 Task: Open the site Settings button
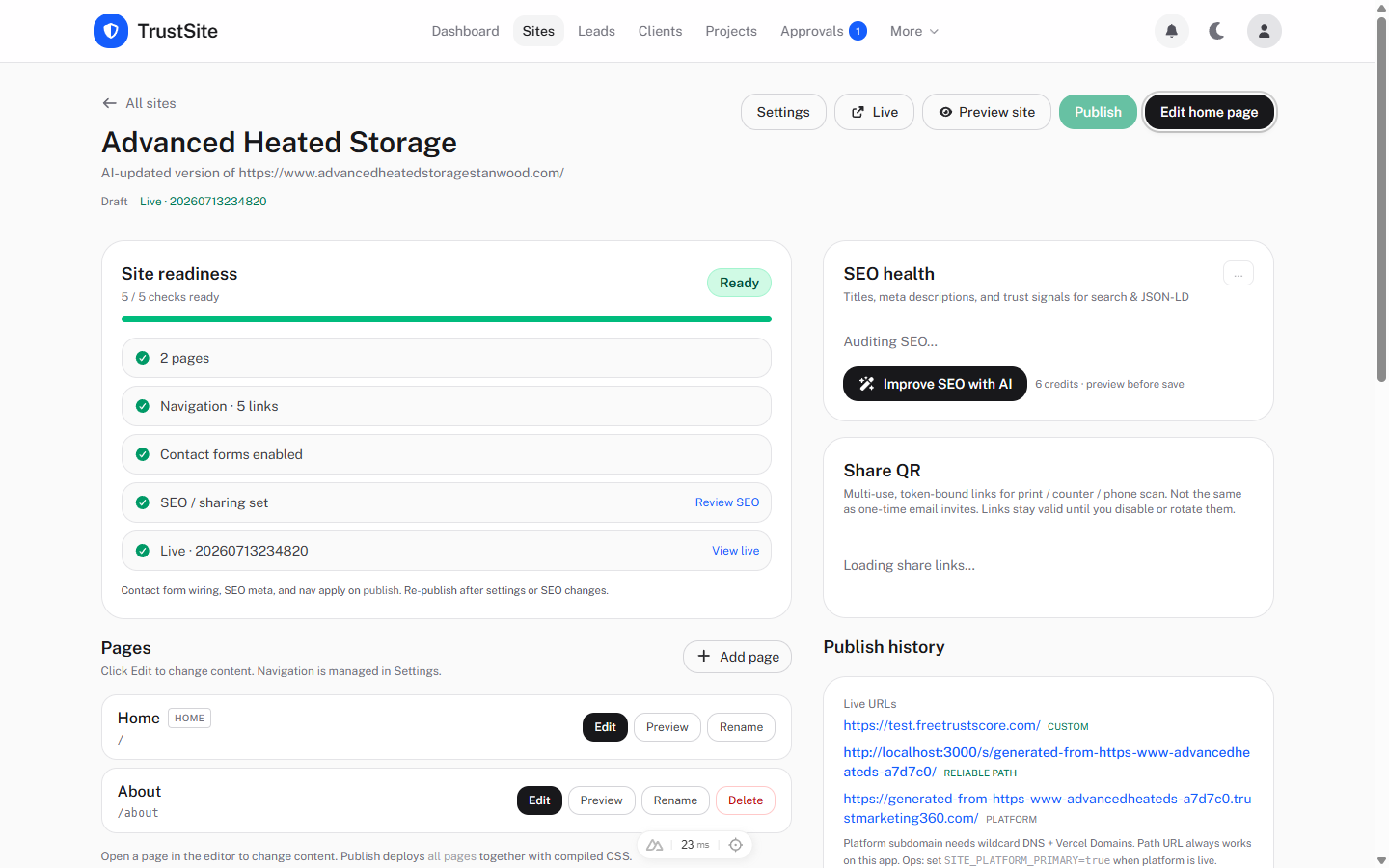[783, 112]
